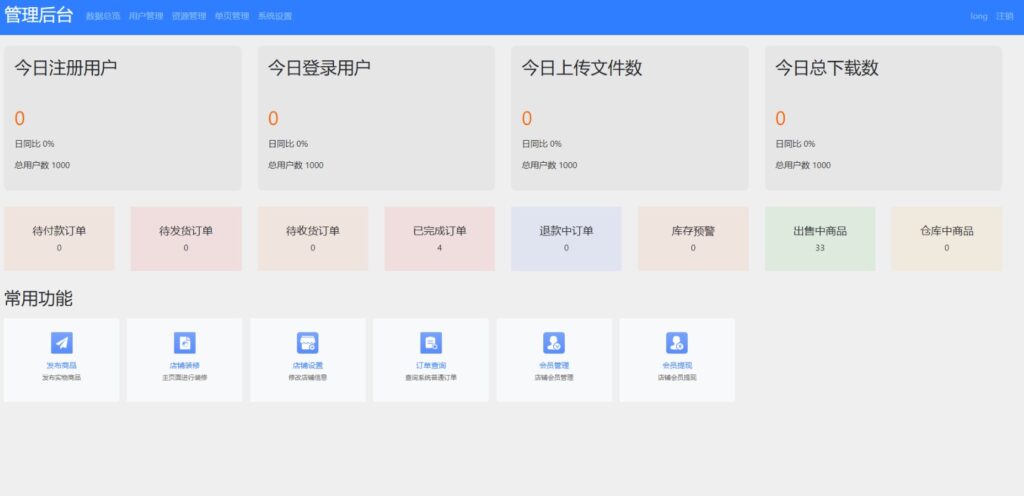This screenshot has height=496, width=1024.
Task: Open the 会员管理 link label
Action: pos(554,365)
